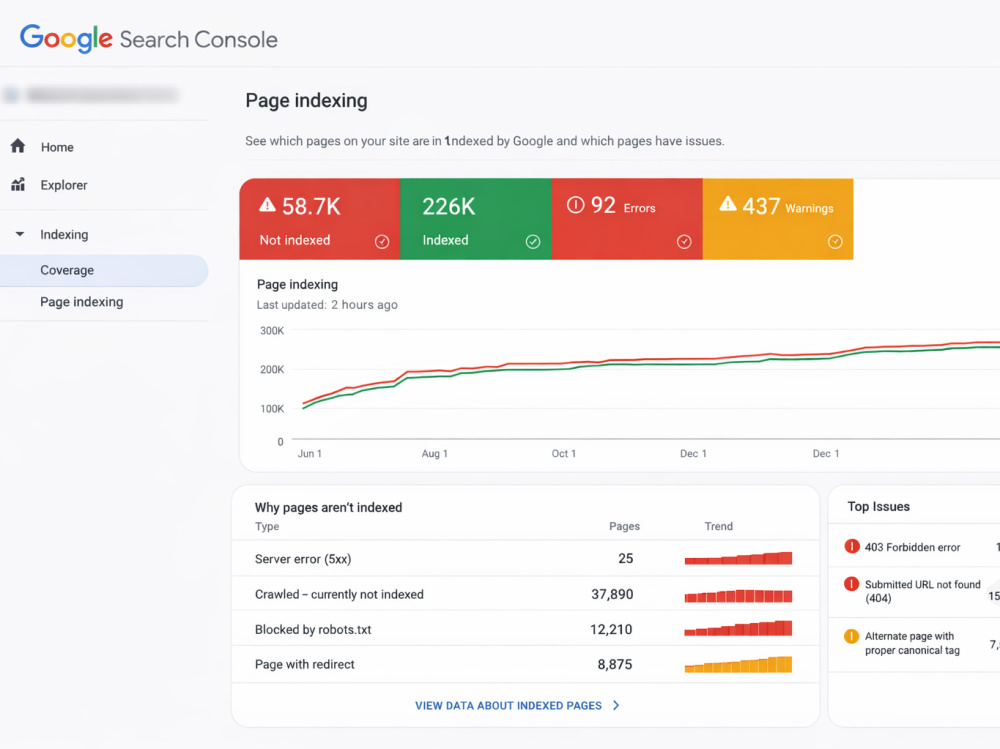Toggle the Errors card checkmark
The image size is (1000, 749).
tap(684, 241)
